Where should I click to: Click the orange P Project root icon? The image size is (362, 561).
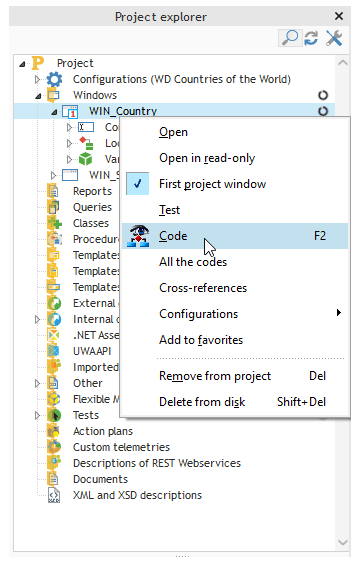pos(38,63)
